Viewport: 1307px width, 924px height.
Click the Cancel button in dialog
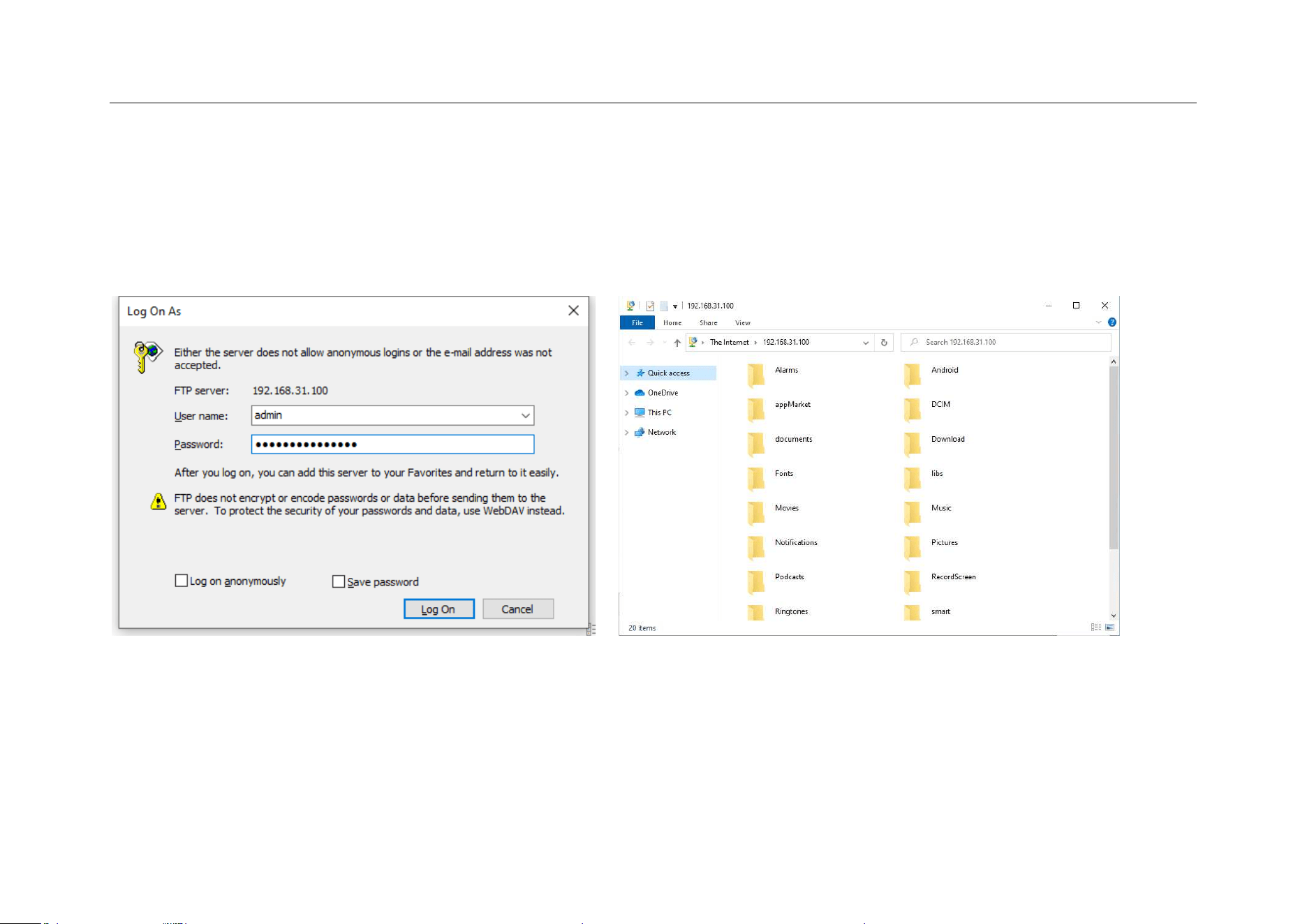click(x=517, y=609)
